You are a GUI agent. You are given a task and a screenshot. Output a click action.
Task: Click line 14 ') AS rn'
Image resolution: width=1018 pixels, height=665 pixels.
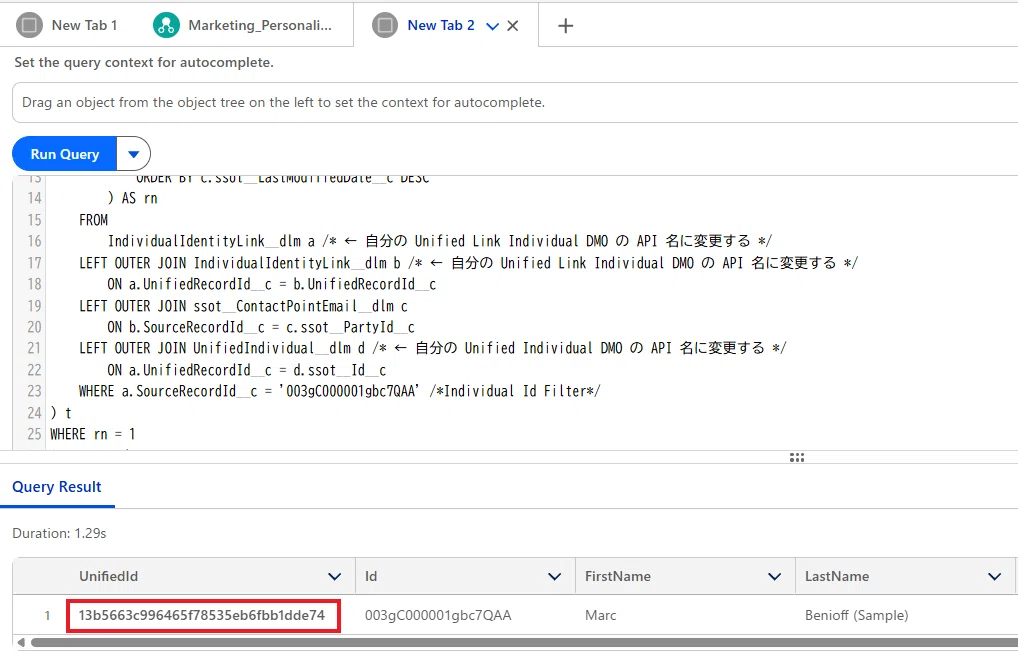point(132,198)
